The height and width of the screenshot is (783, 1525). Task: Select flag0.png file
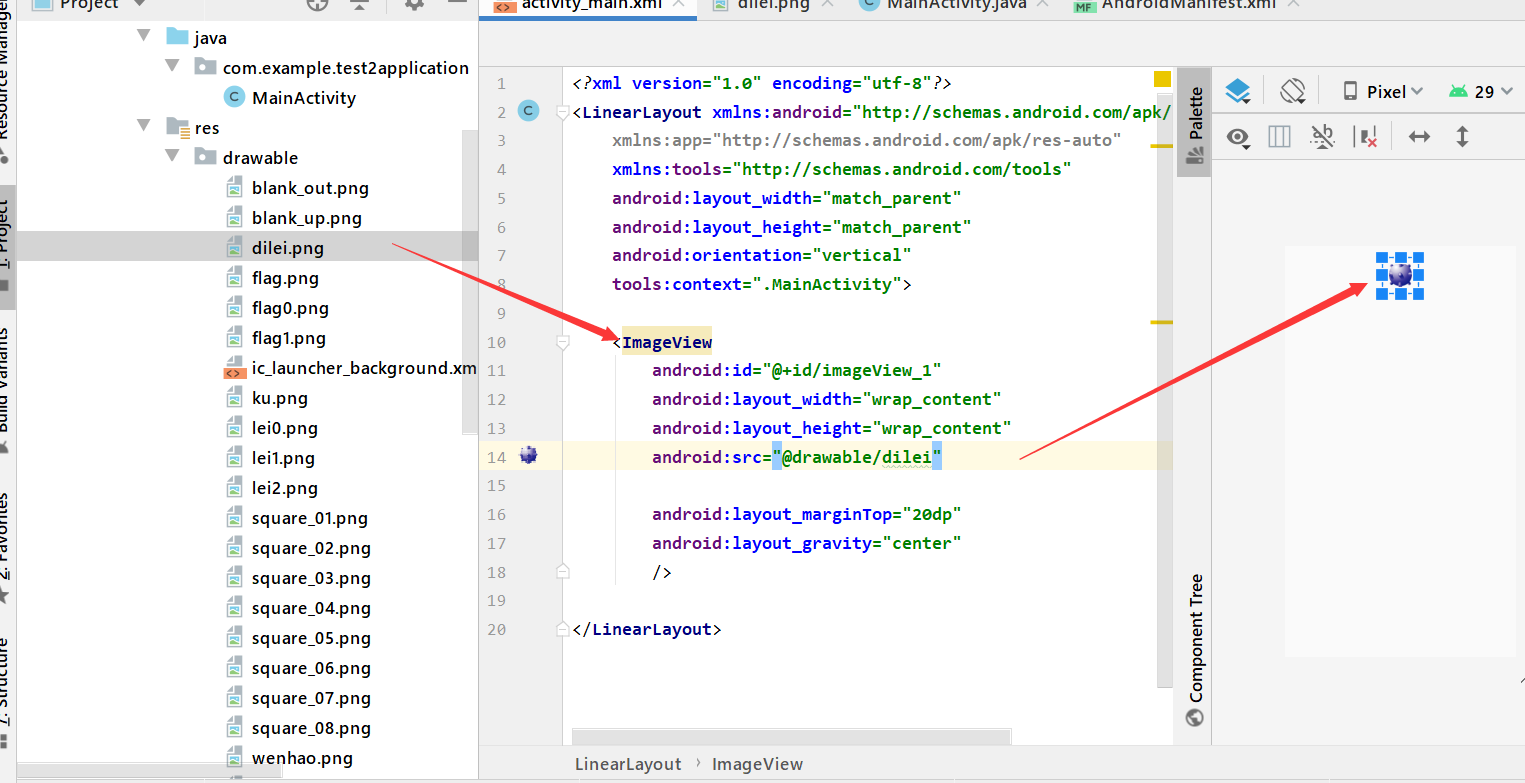click(x=290, y=308)
